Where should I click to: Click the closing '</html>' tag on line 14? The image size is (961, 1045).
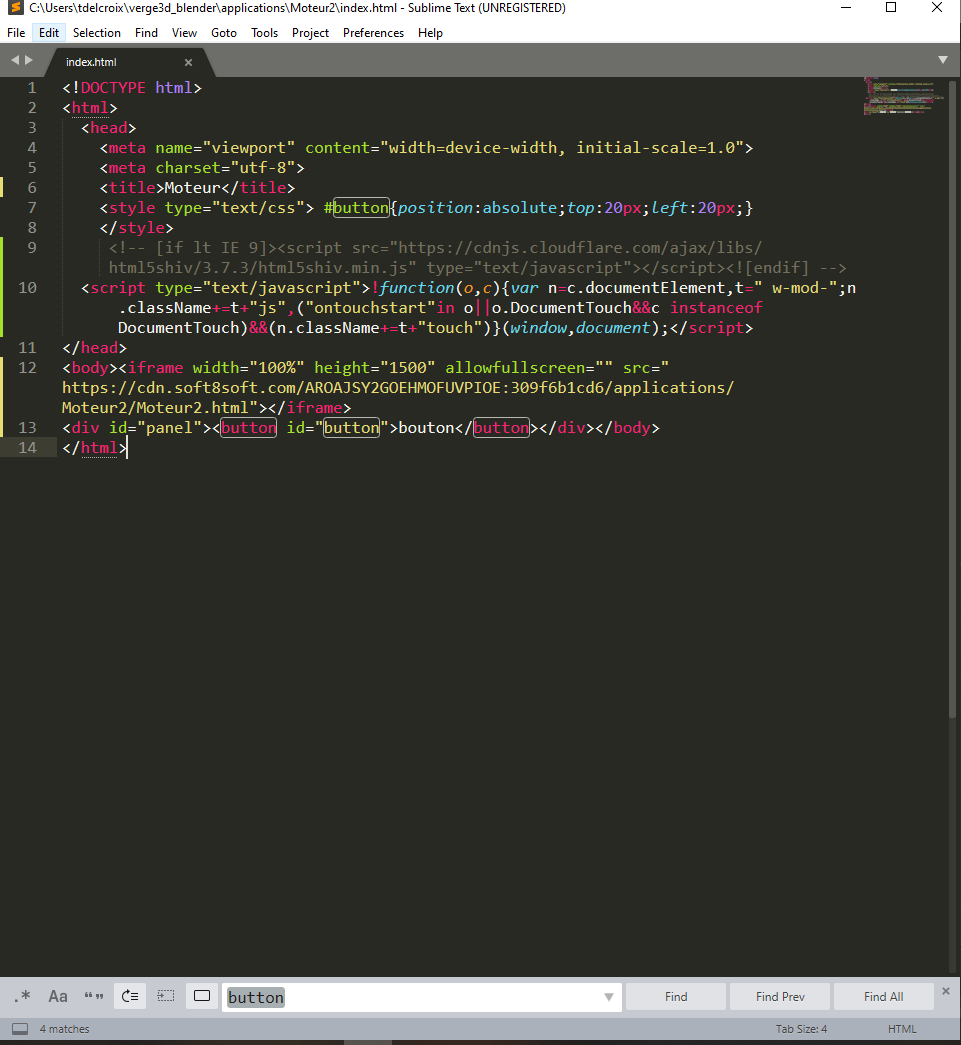pos(94,448)
